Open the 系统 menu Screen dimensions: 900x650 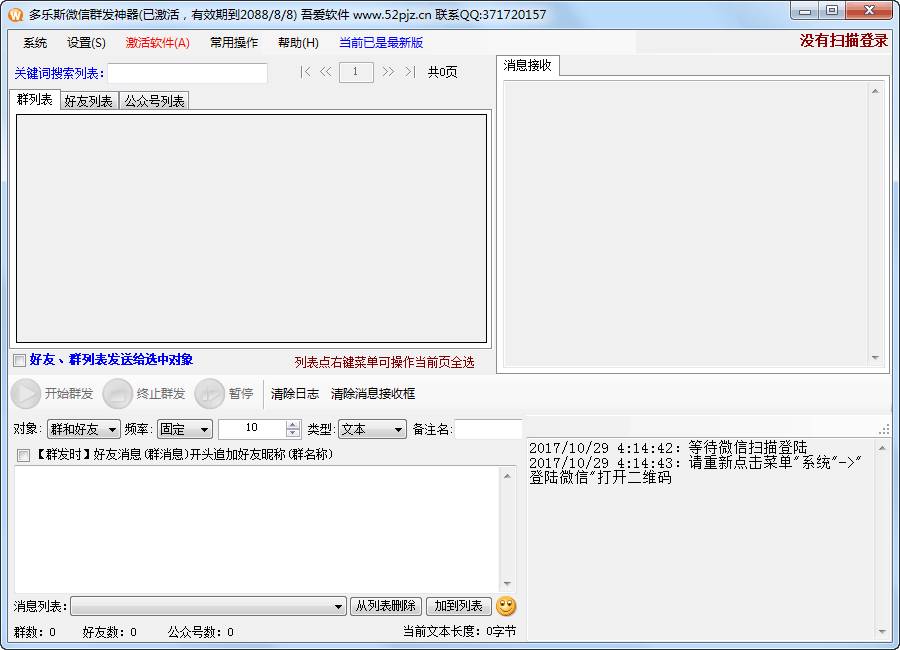tap(35, 42)
